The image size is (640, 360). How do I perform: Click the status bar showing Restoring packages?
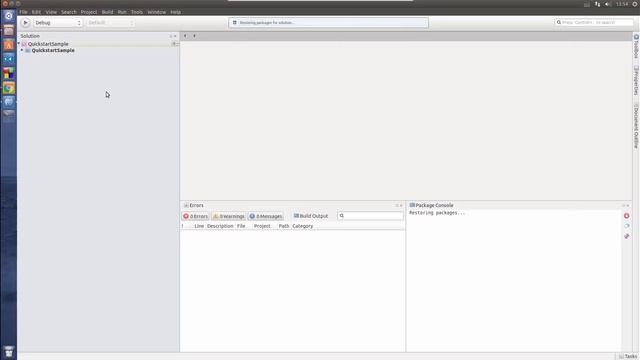point(329,23)
